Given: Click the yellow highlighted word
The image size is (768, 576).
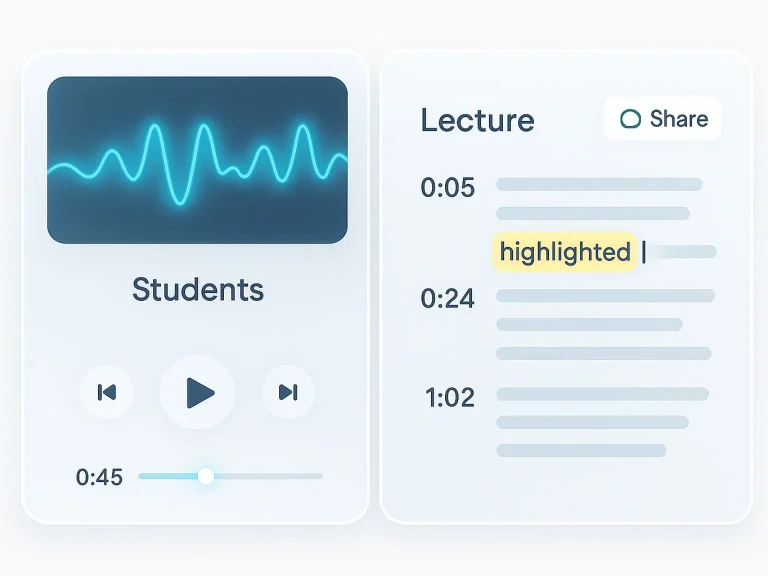Looking at the screenshot, I should 566,252.
